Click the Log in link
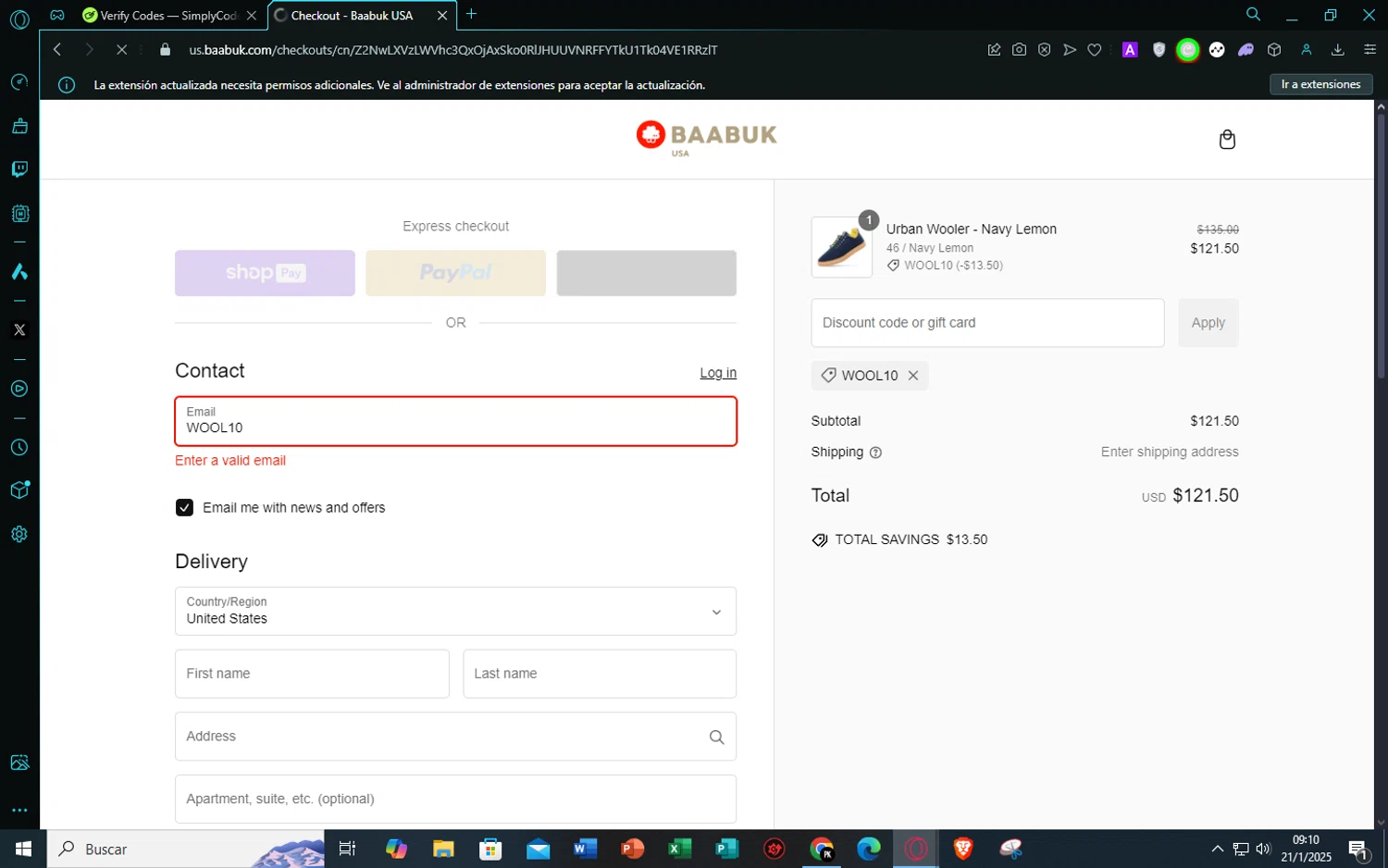 (718, 373)
